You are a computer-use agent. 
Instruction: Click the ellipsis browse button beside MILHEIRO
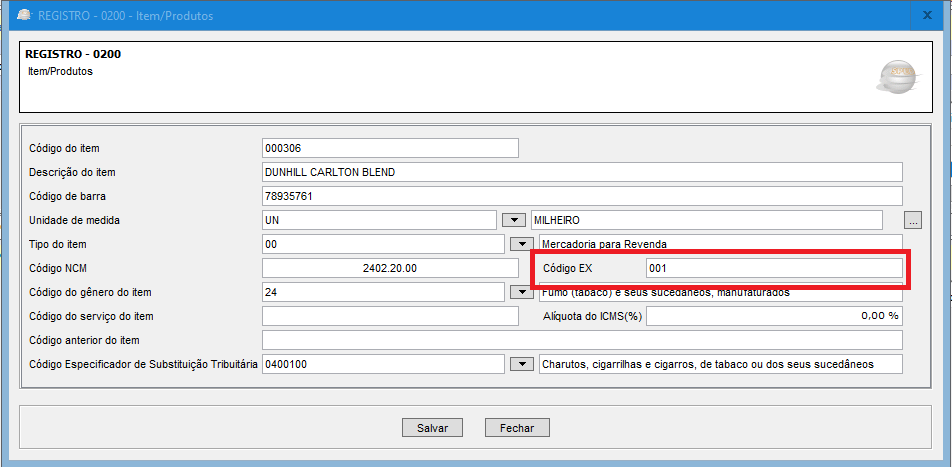coord(912,220)
